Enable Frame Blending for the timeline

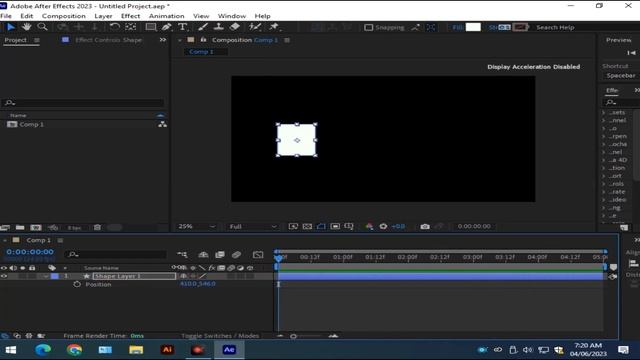[220, 255]
